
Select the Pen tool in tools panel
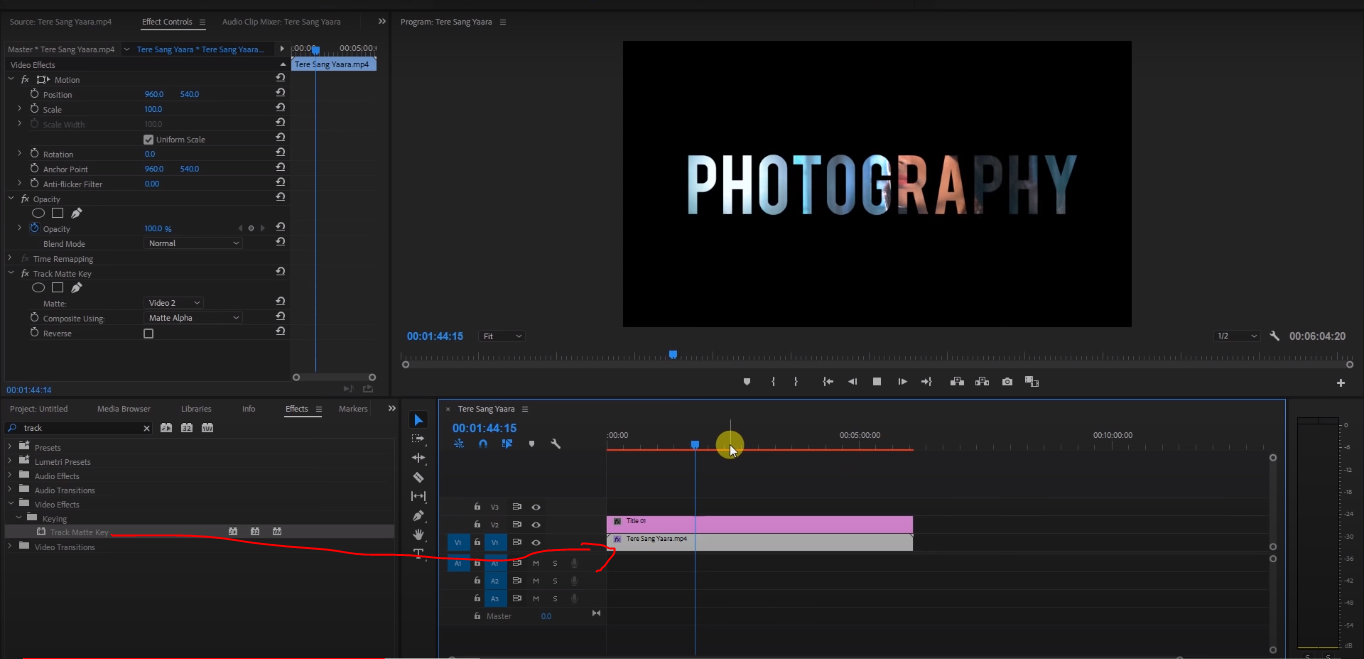pyautogui.click(x=418, y=515)
